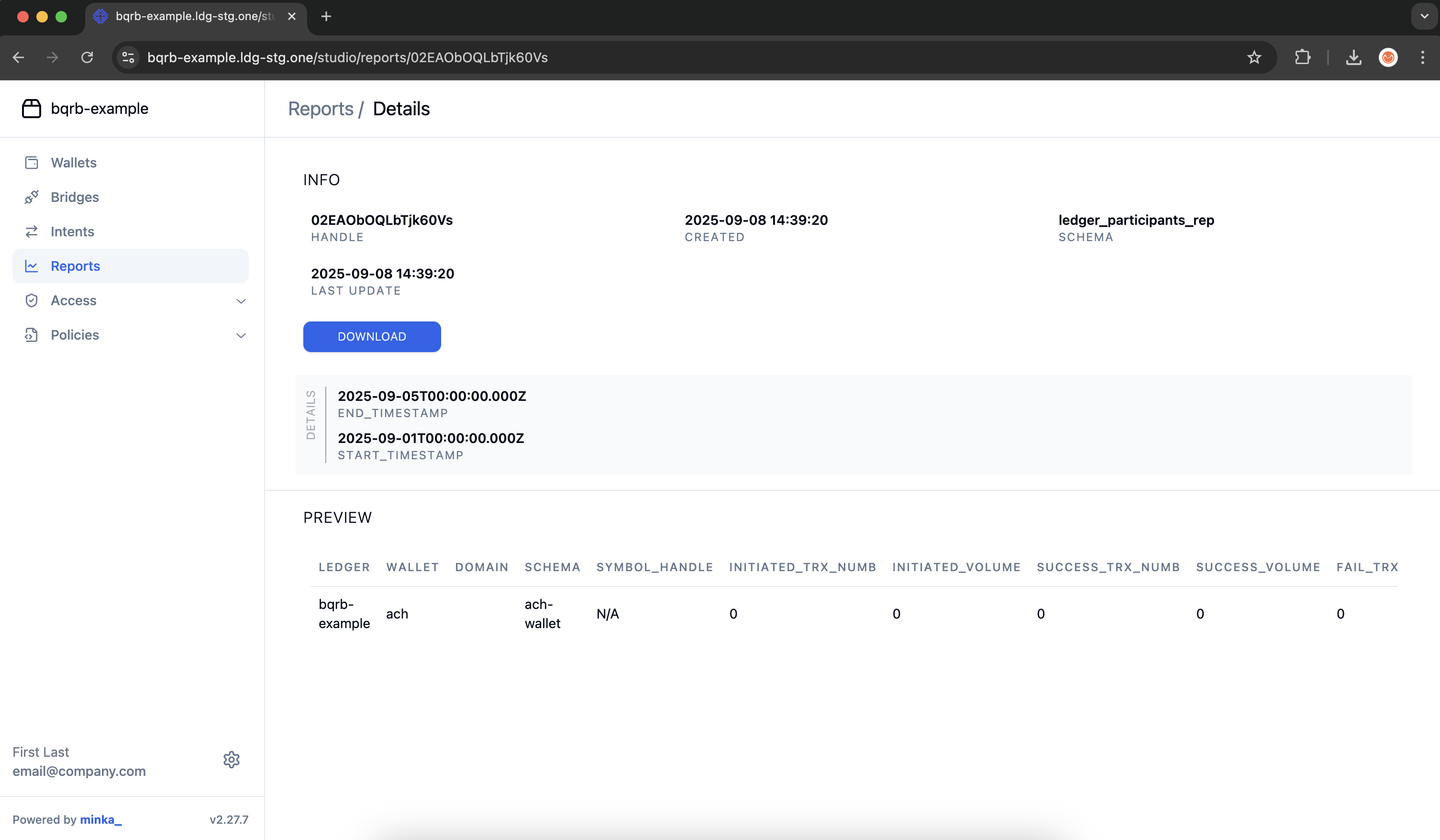Click the Policies document icon

click(x=32, y=335)
